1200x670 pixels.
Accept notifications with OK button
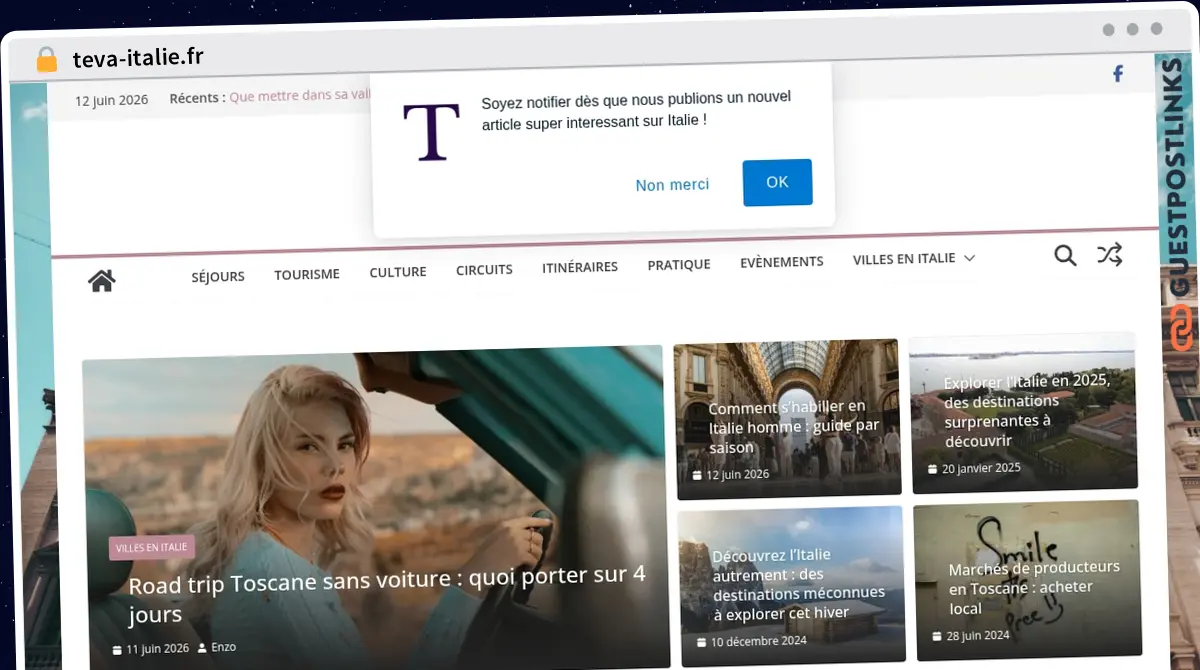click(777, 182)
